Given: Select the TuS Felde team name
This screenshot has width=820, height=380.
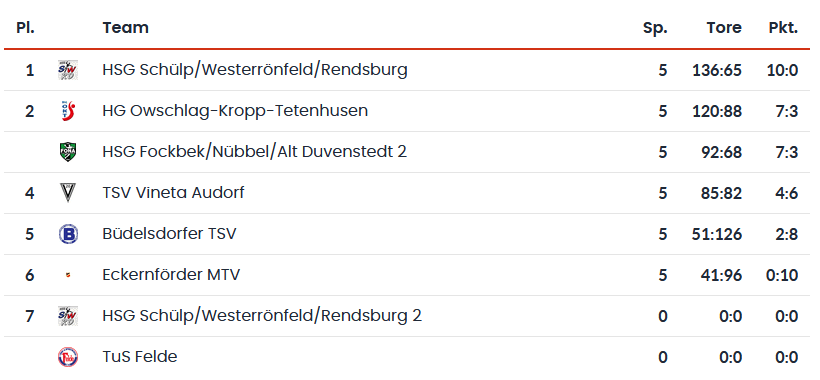Looking at the screenshot, I should coord(140,357).
